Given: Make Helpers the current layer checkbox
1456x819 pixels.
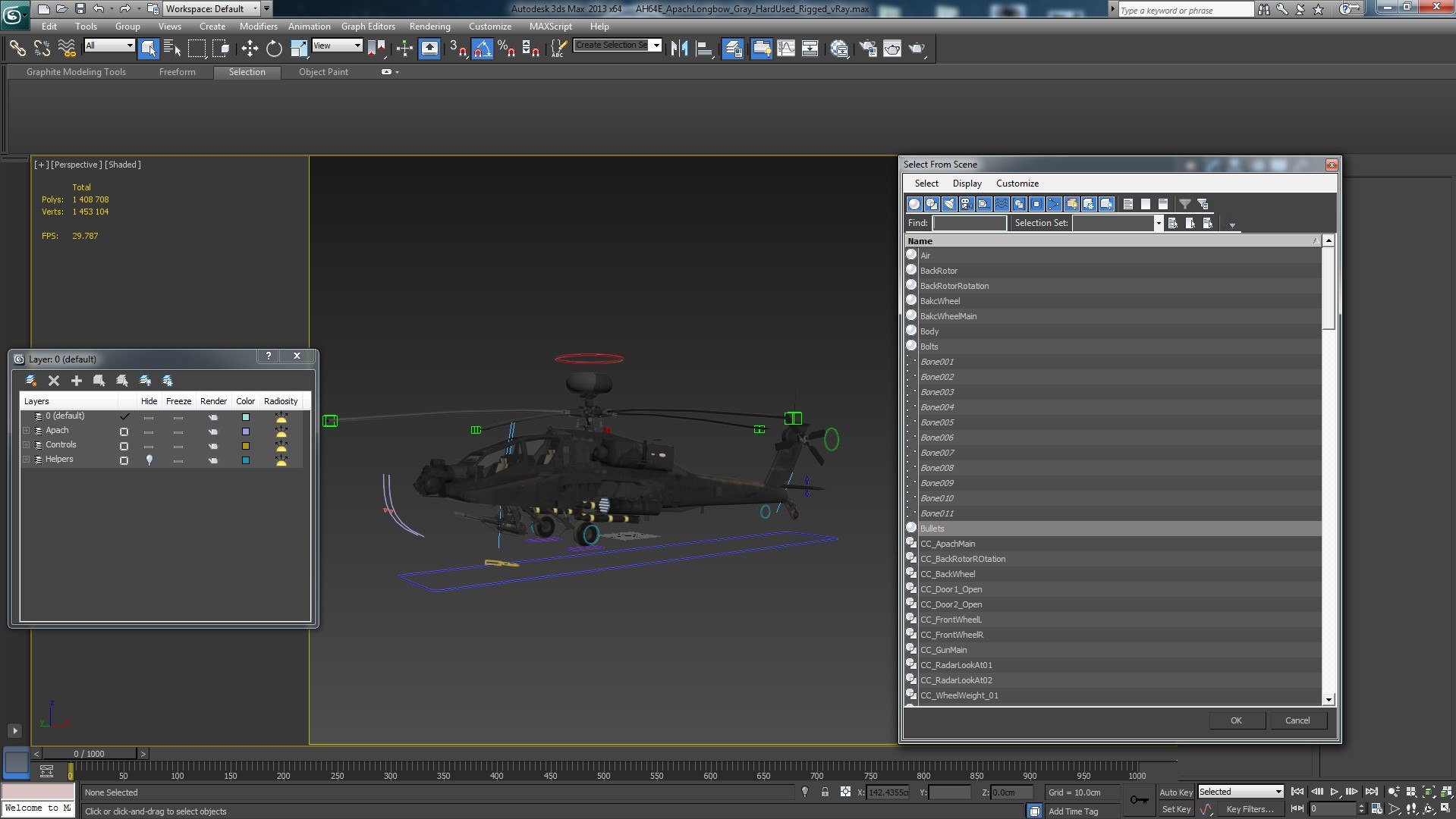Looking at the screenshot, I should click(124, 460).
